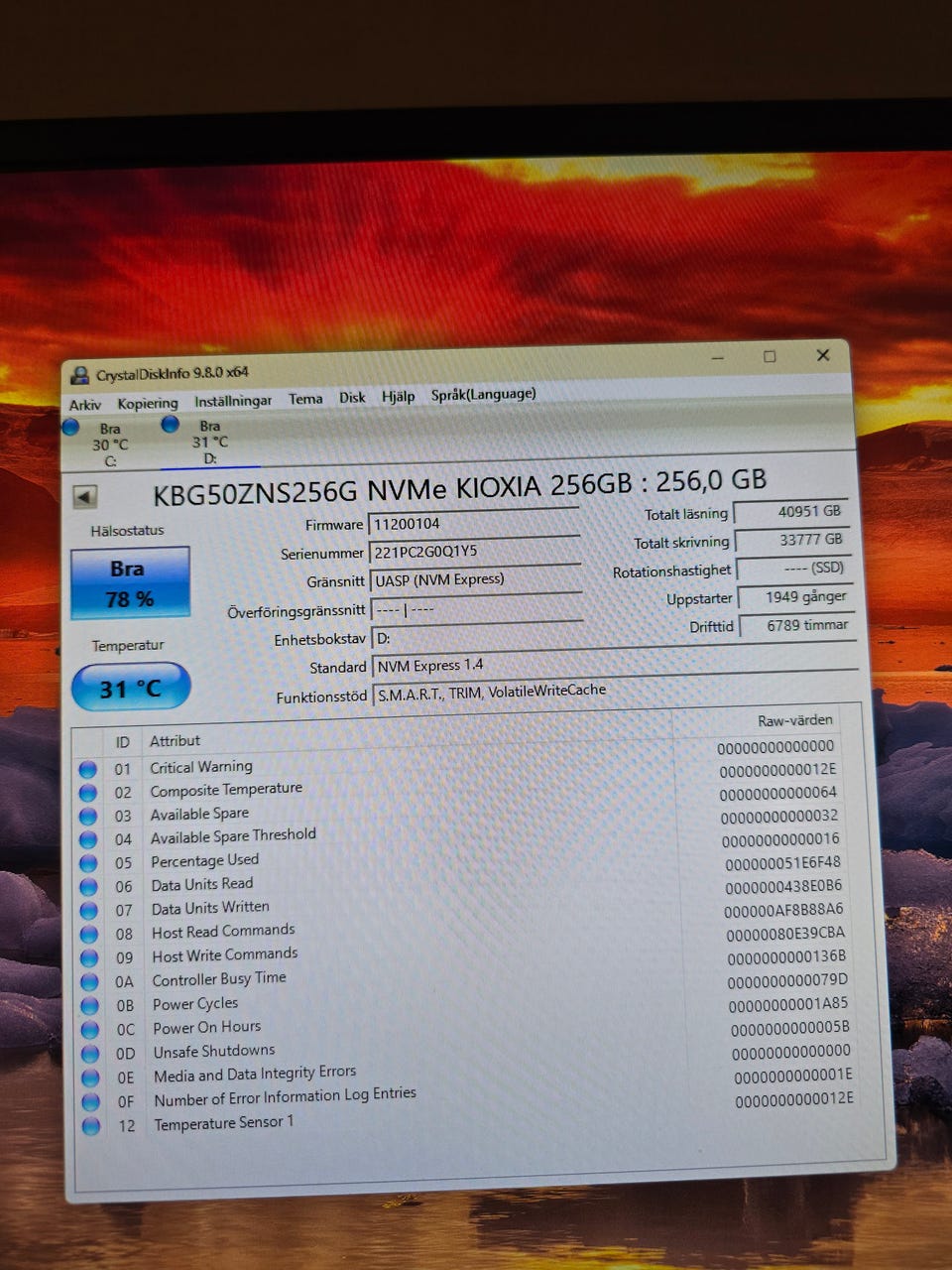Click the Drifttid value 6789 timmar
This screenshot has height=1270, width=952.
[796, 626]
